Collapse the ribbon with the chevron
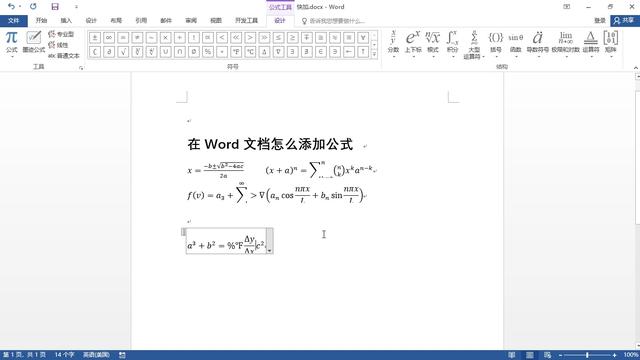Screen dimensions: 640x360 (636, 68)
